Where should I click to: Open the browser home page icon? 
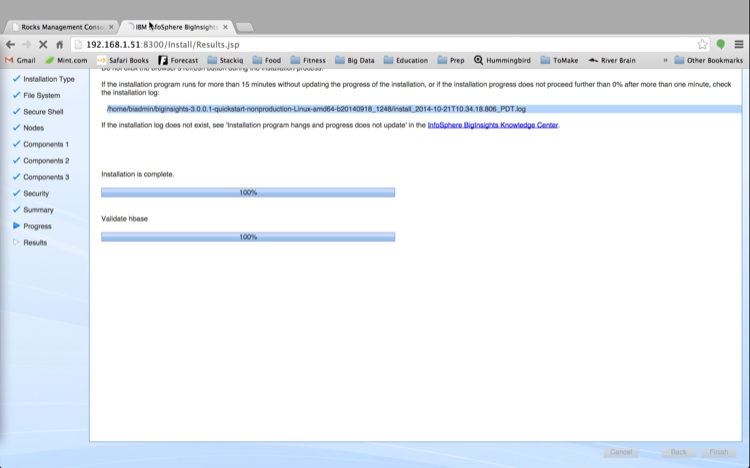[59, 45]
